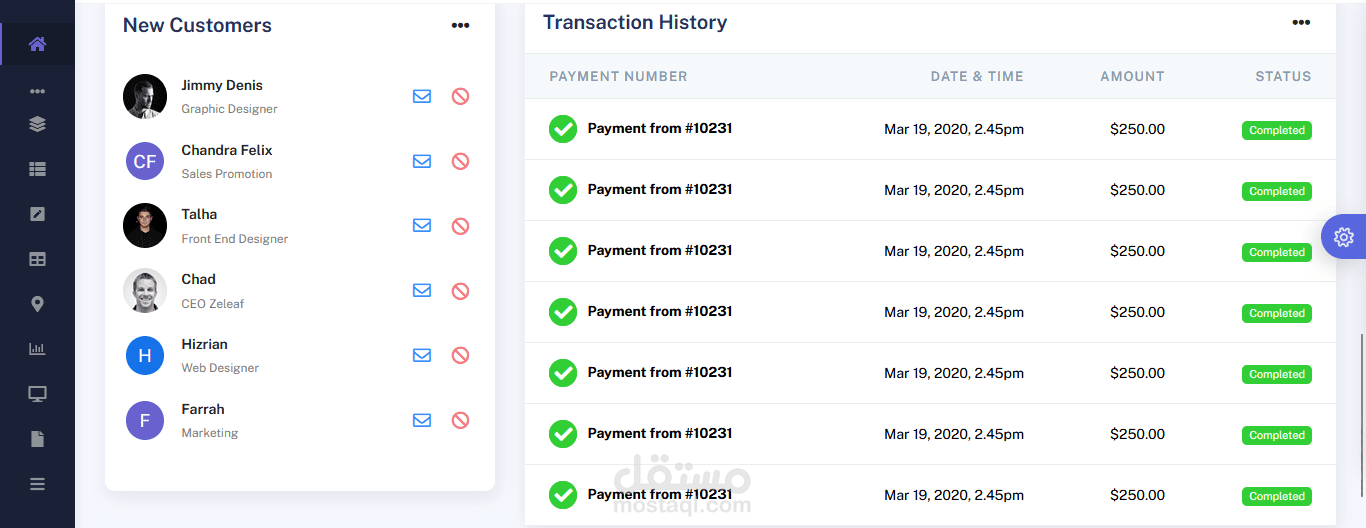Open New Customers options menu
This screenshot has width=1366, height=528.
click(x=460, y=26)
